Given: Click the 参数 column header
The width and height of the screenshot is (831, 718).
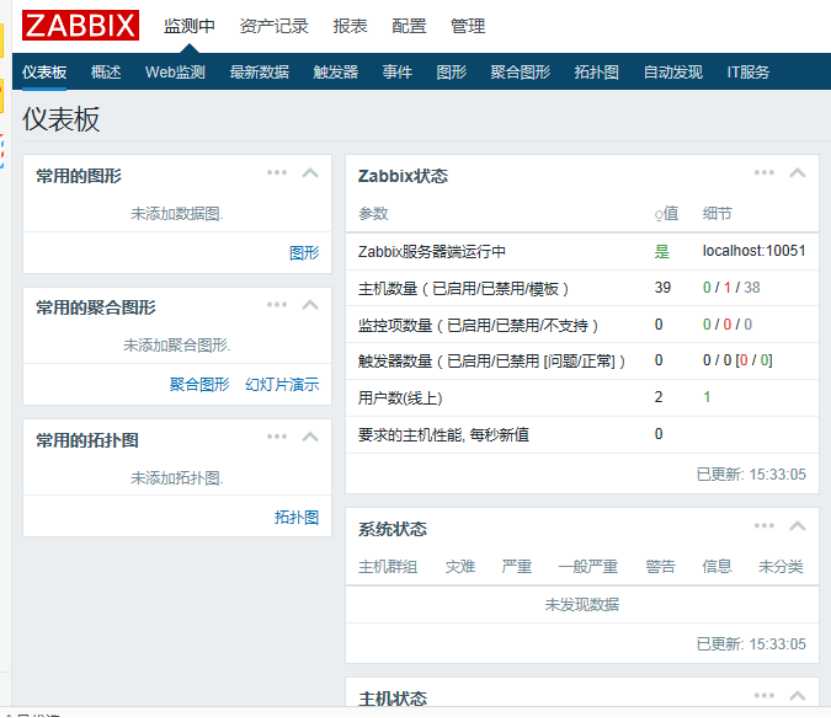Looking at the screenshot, I should point(373,214).
